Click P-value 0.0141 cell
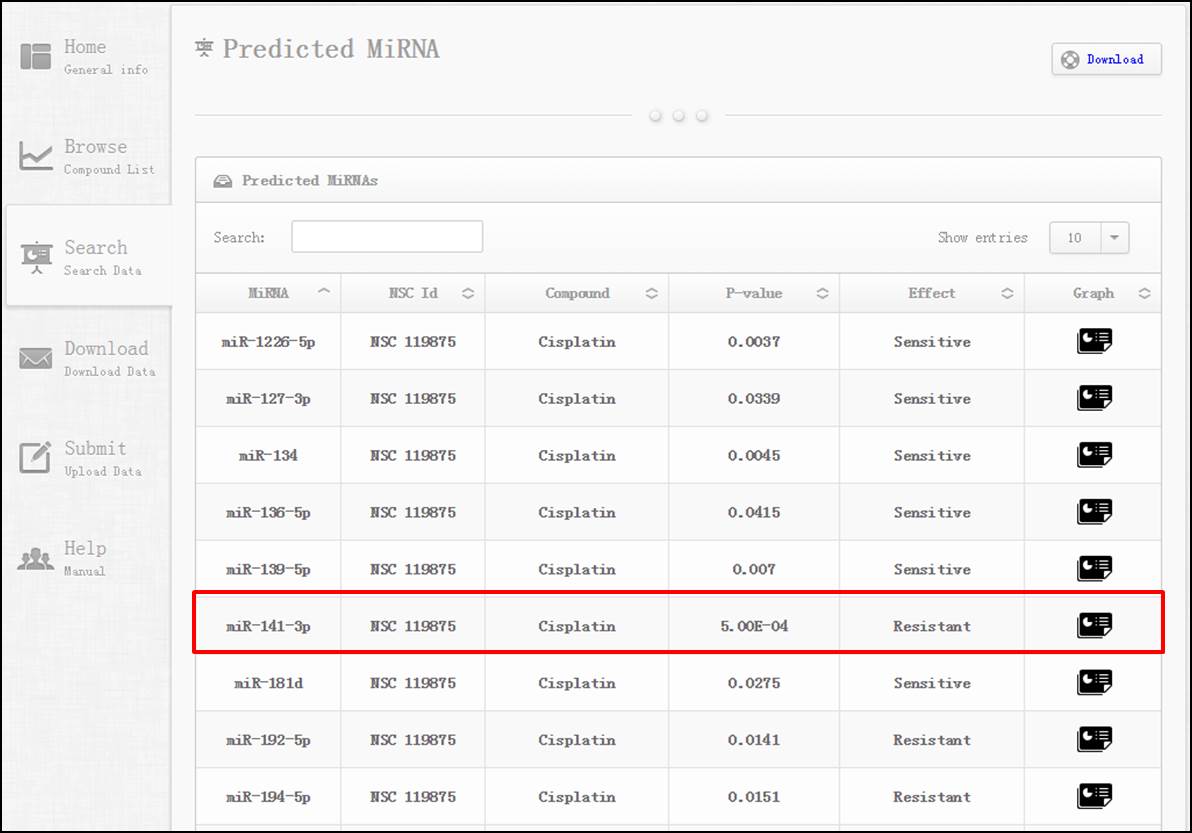 [x=754, y=740]
